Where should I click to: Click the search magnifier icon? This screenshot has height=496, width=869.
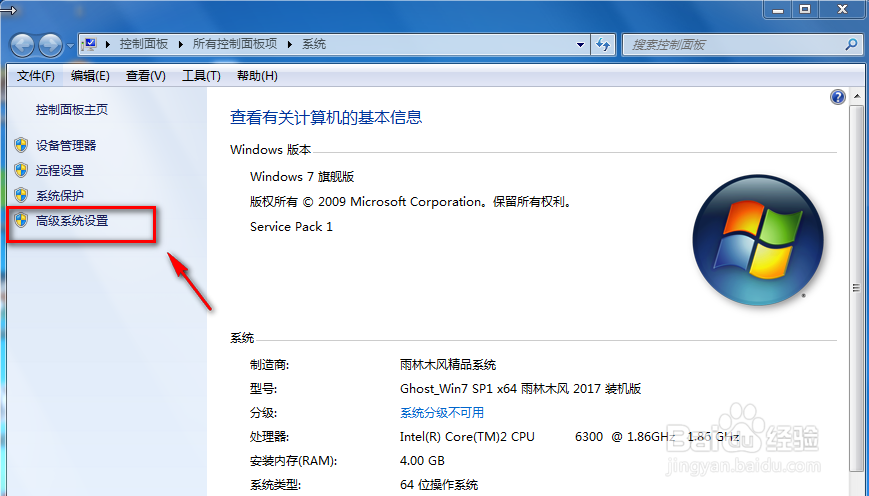[x=851, y=44]
